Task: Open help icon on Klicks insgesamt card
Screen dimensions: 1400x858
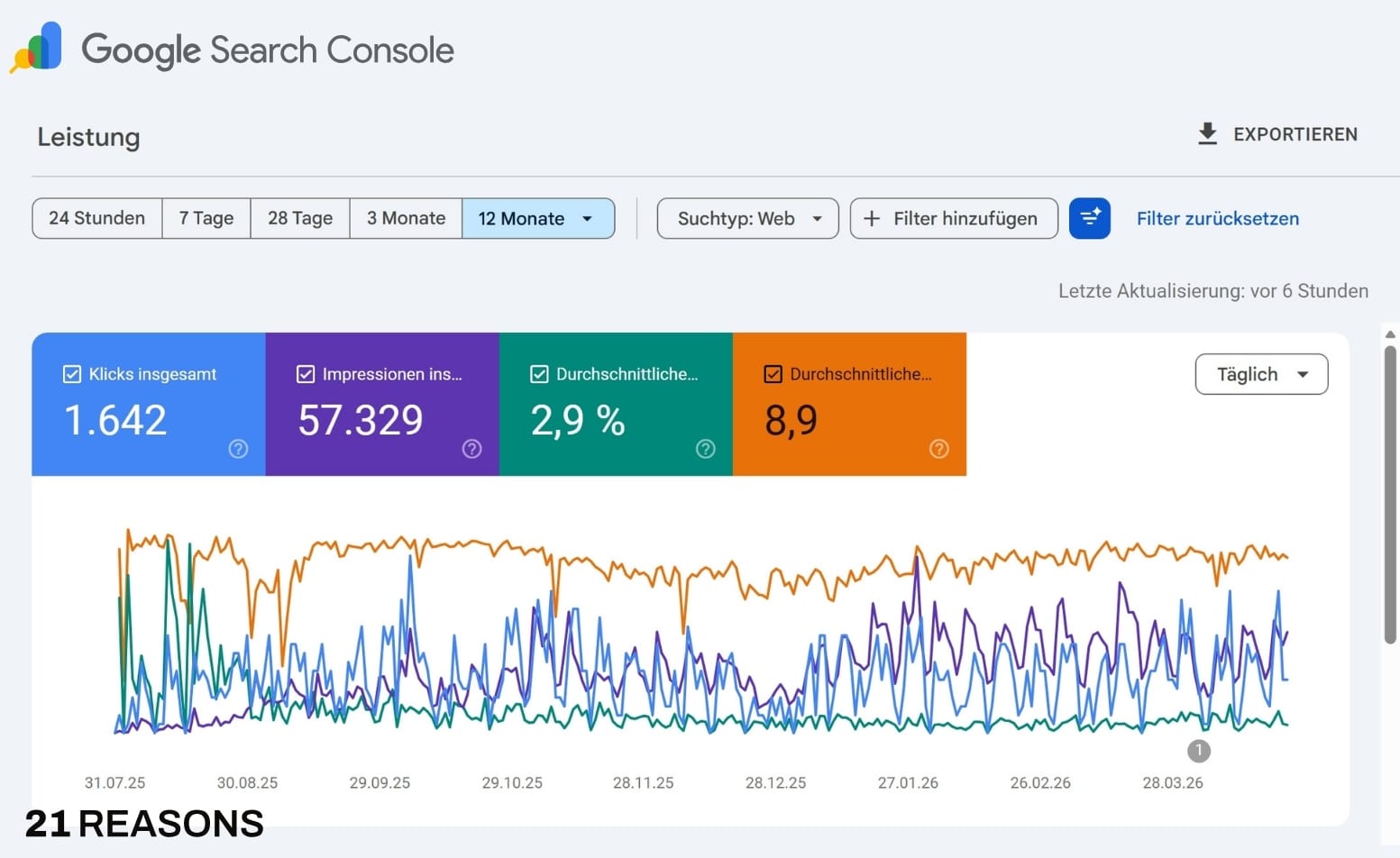Action: tap(238, 449)
